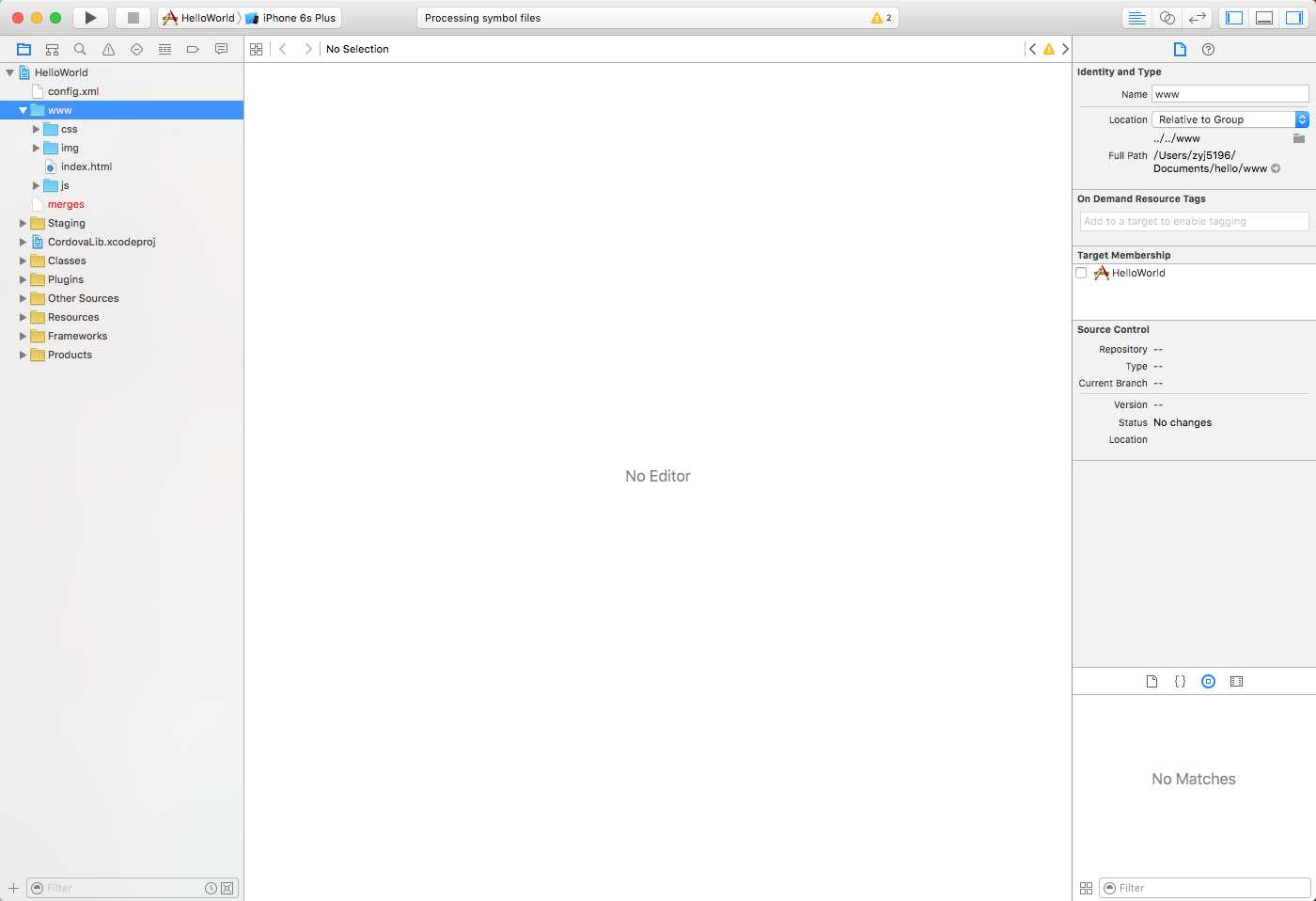Expand the js folder
This screenshot has height=901, width=1316.
(37, 185)
